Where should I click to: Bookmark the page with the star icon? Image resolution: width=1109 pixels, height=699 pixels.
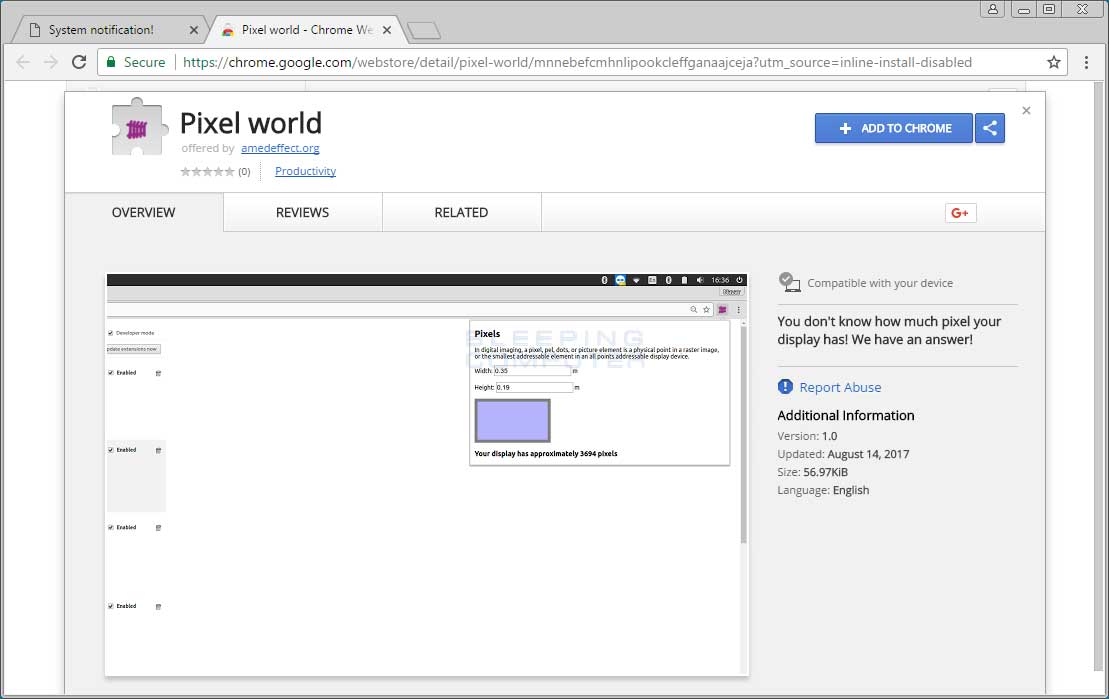[x=1053, y=62]
